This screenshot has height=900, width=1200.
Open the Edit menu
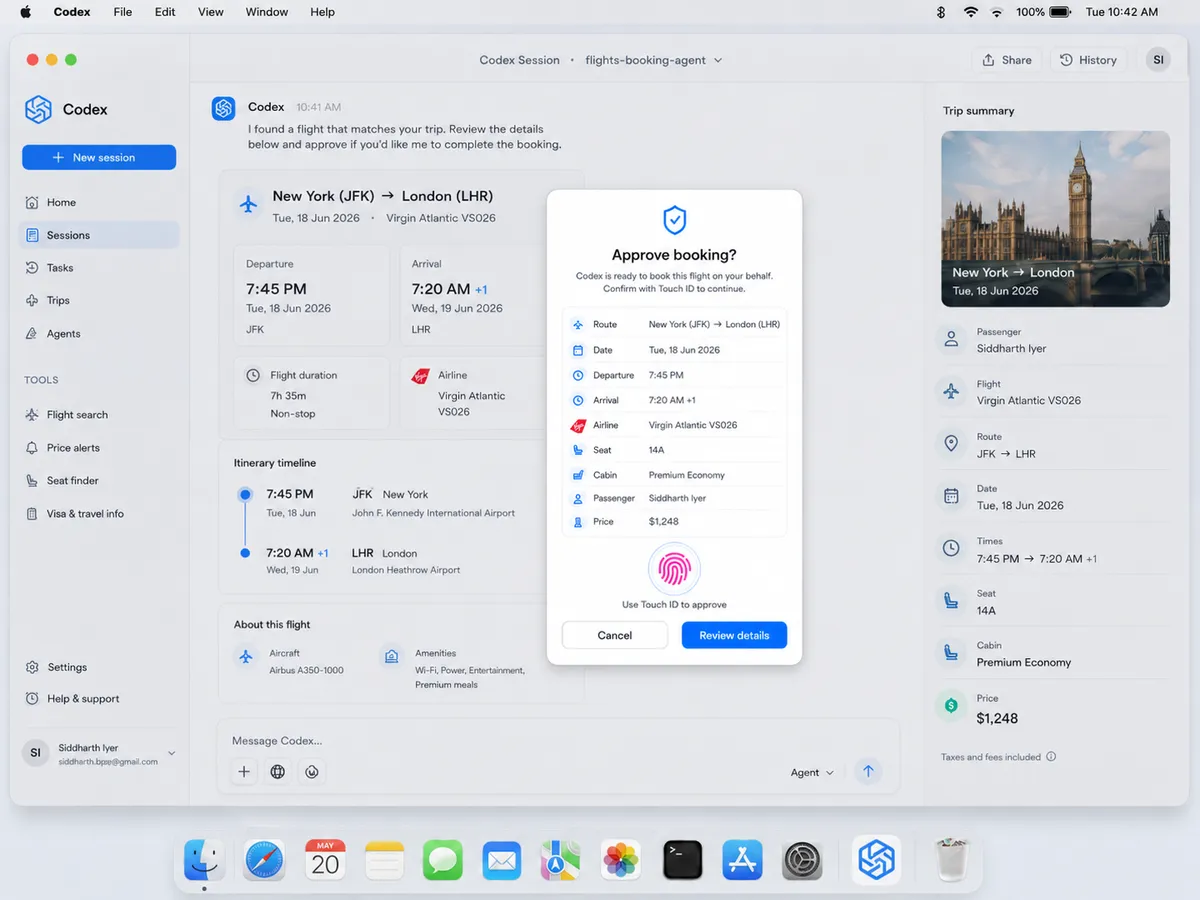pos(165,12)
